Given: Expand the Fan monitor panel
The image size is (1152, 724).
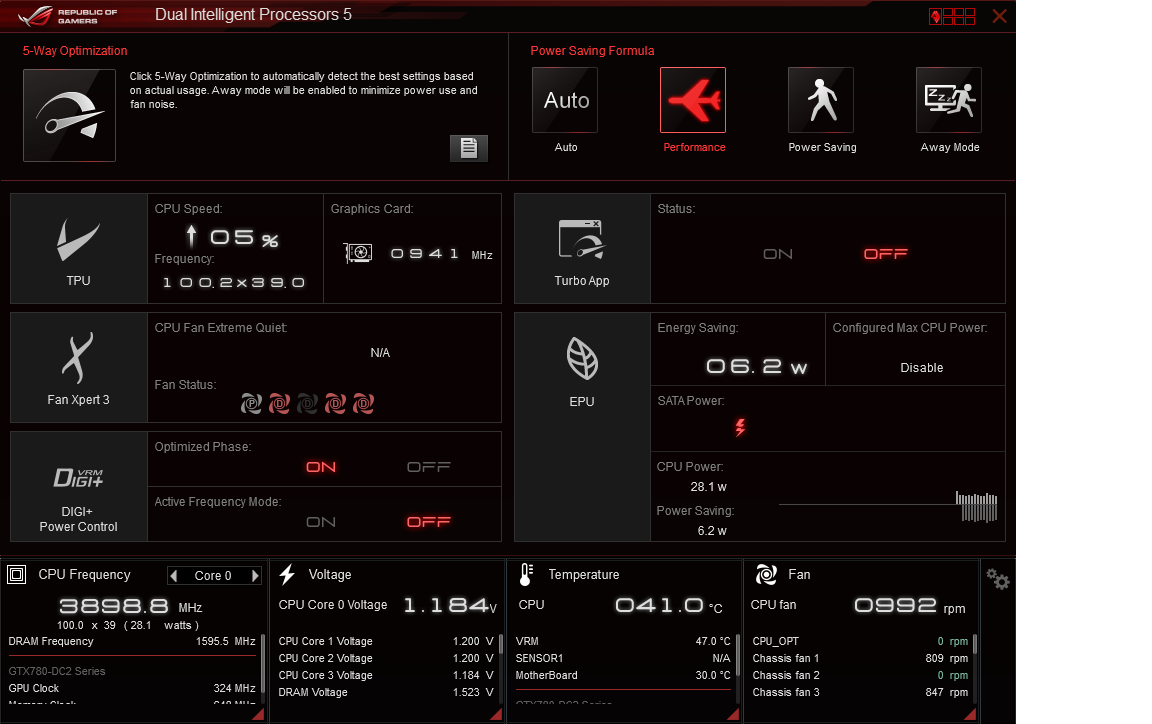Looking at the screenshot, I should pos(970,714).
